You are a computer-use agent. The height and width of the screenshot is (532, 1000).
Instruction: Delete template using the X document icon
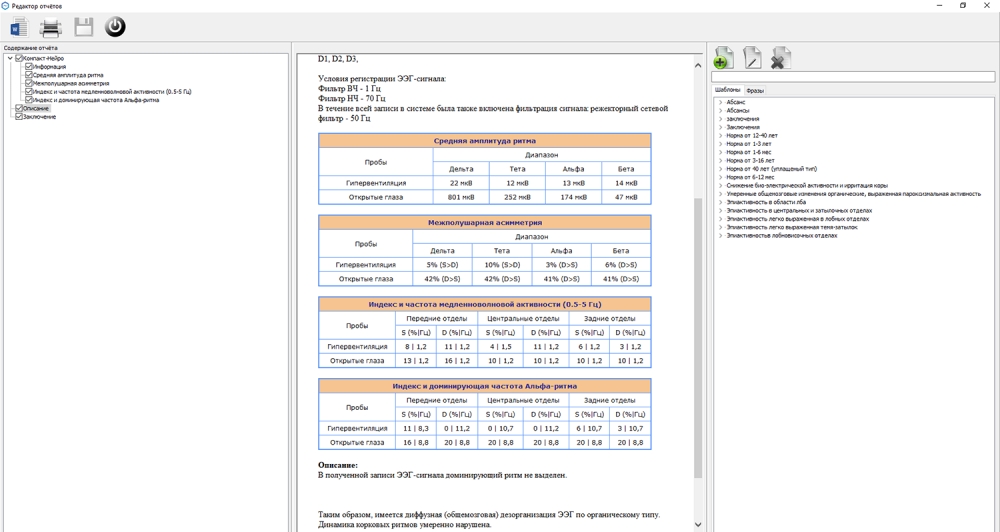tap(781, 59)
